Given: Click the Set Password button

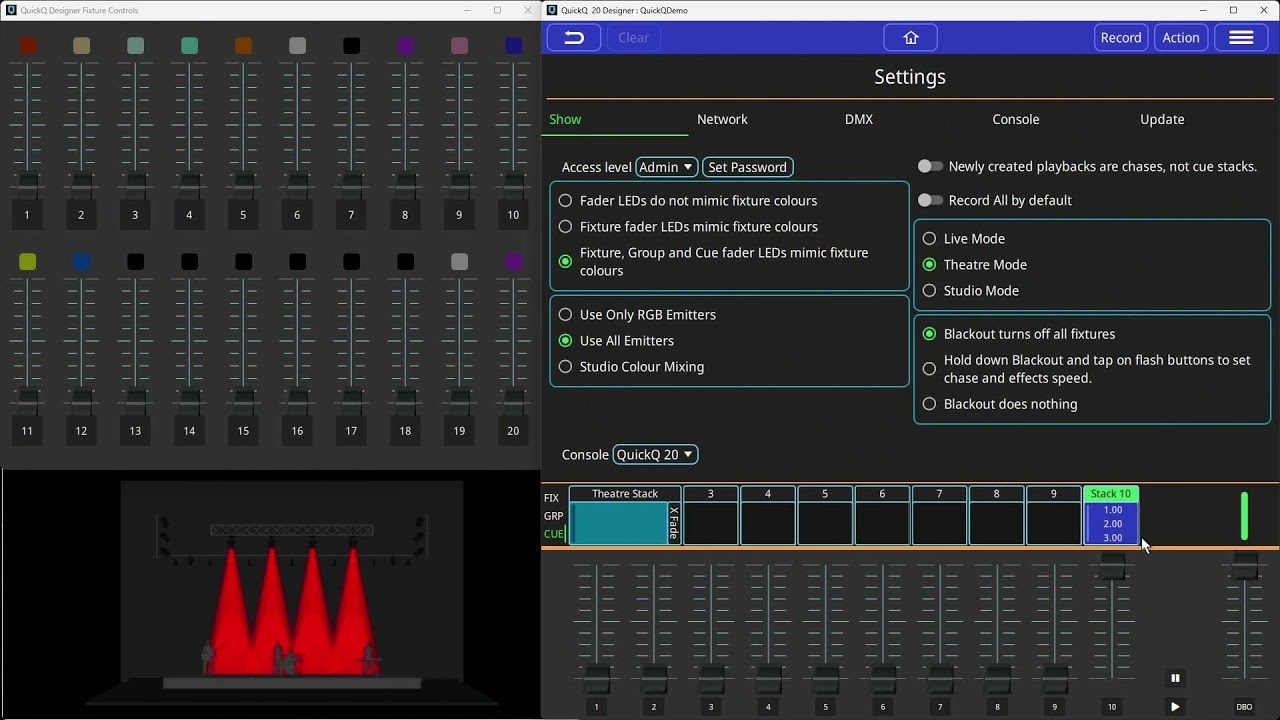Looking at the screenshot, I should [x=747, y=167].
